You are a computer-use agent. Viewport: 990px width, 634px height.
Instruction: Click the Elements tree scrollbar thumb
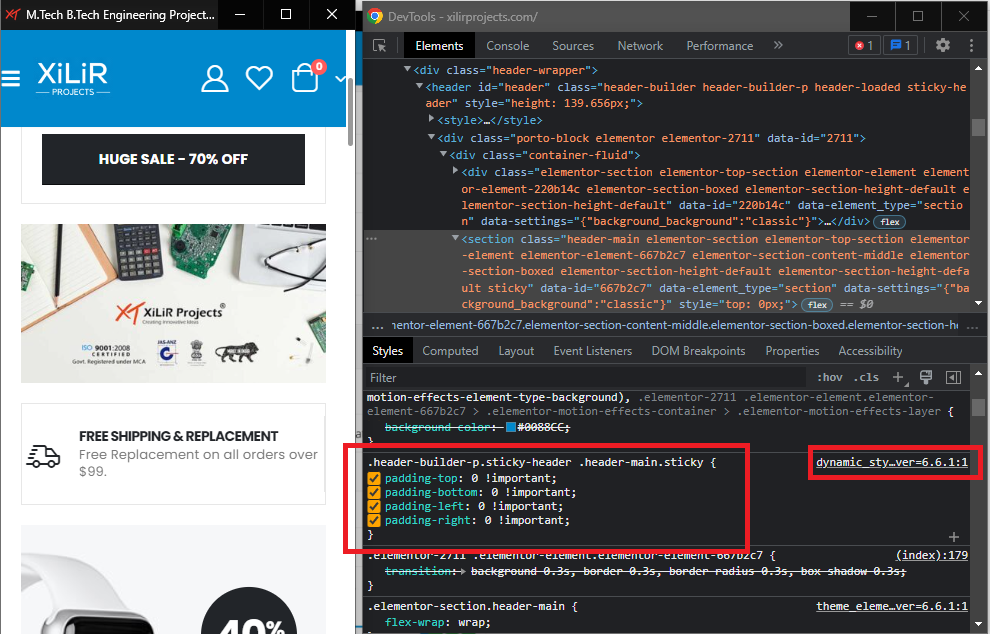click(978, 127)
